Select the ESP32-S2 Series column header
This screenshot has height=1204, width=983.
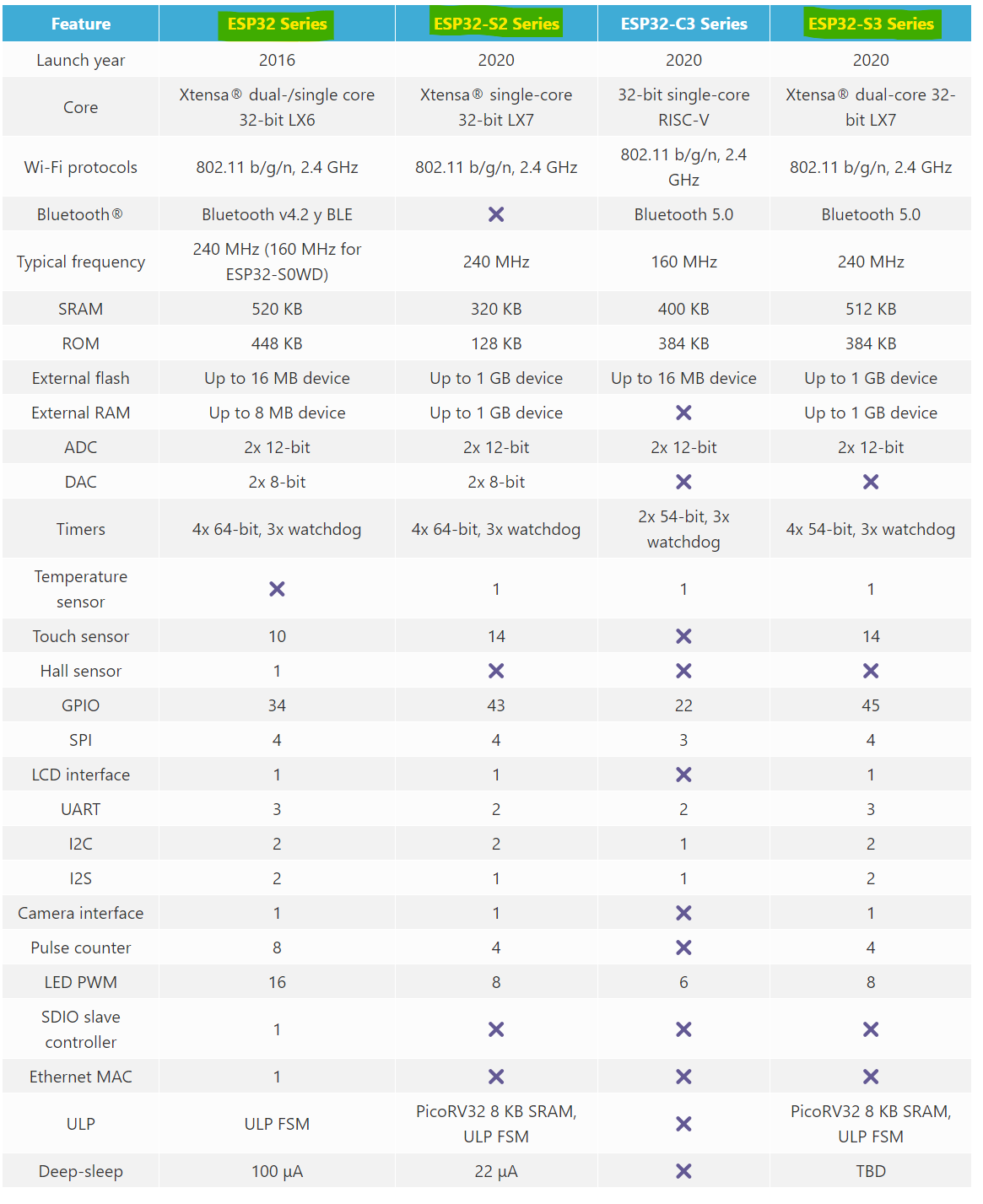(496, 24)
